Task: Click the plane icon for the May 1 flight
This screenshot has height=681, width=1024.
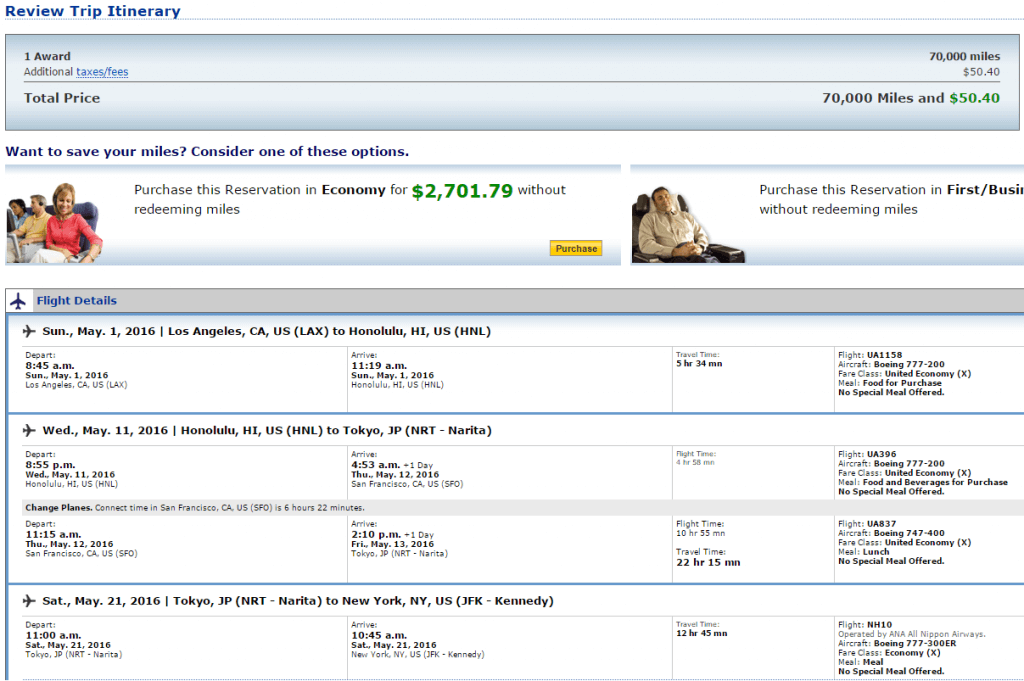Action: click(28, 331)
